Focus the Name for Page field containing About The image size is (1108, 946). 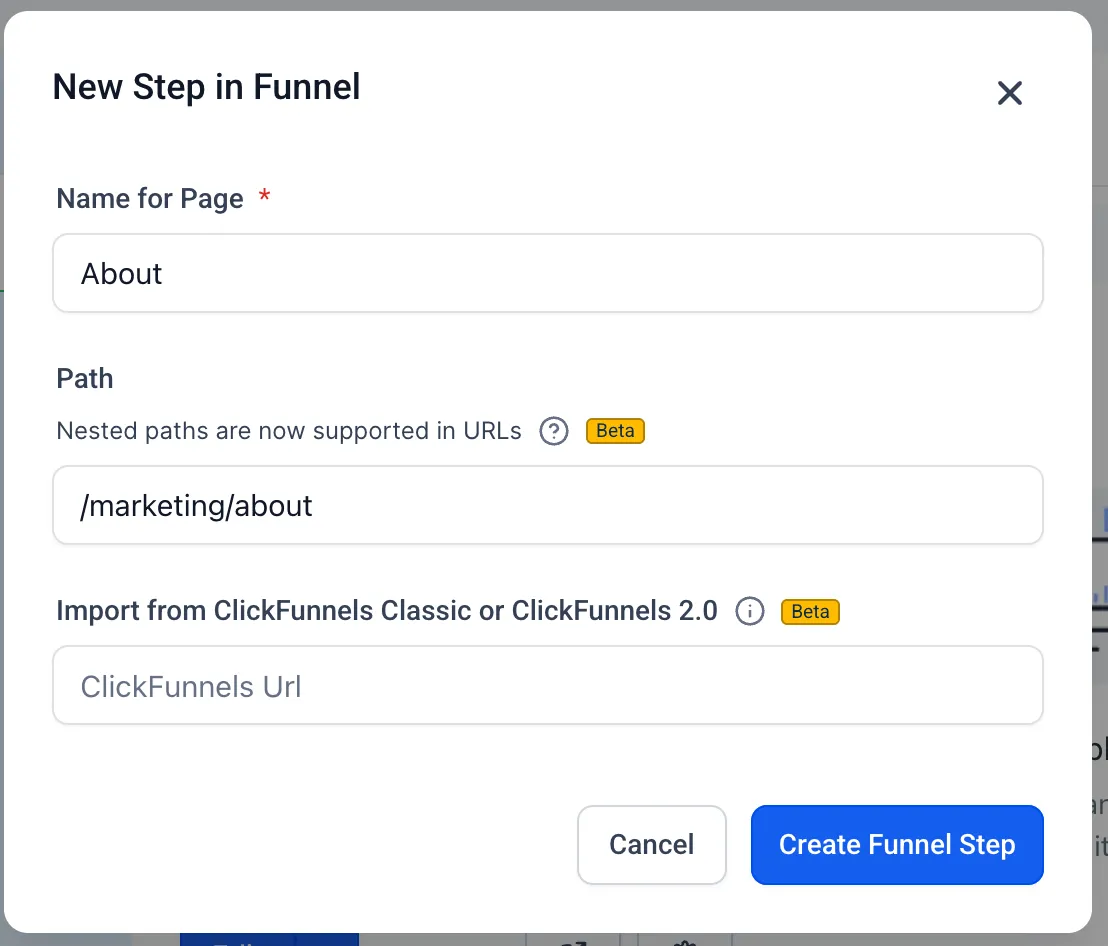(x=548, y=273)
